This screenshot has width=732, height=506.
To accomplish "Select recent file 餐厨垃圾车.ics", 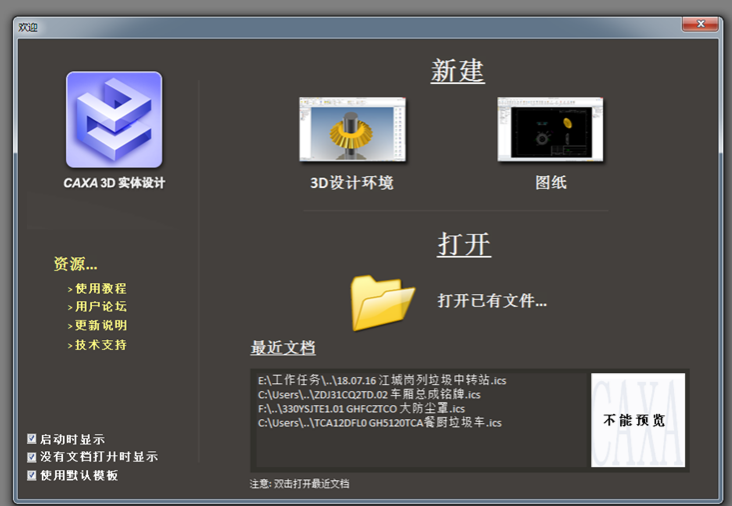I will click(x=379, y=423).
